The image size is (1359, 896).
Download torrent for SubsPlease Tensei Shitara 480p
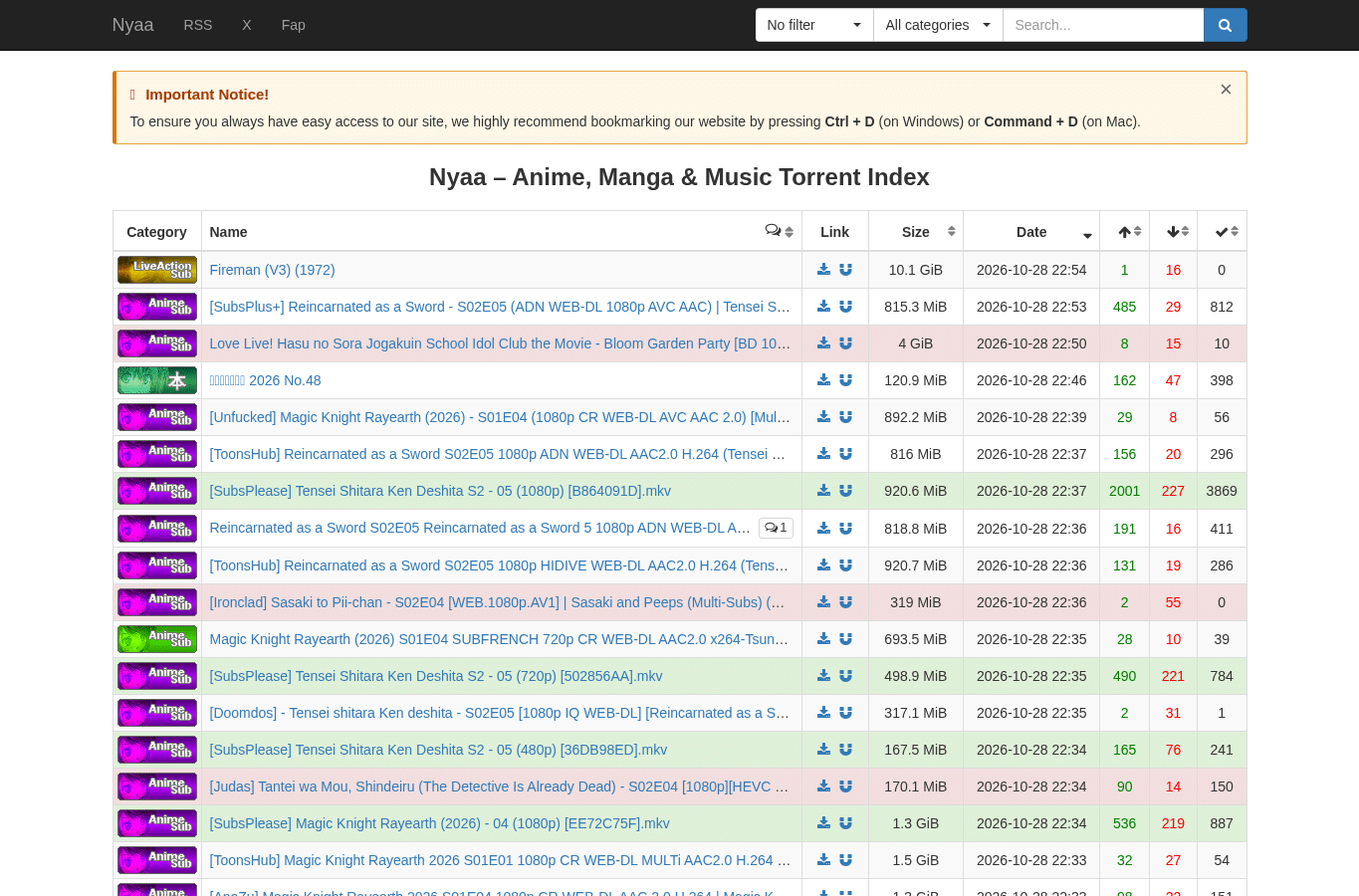coord(823,750)
